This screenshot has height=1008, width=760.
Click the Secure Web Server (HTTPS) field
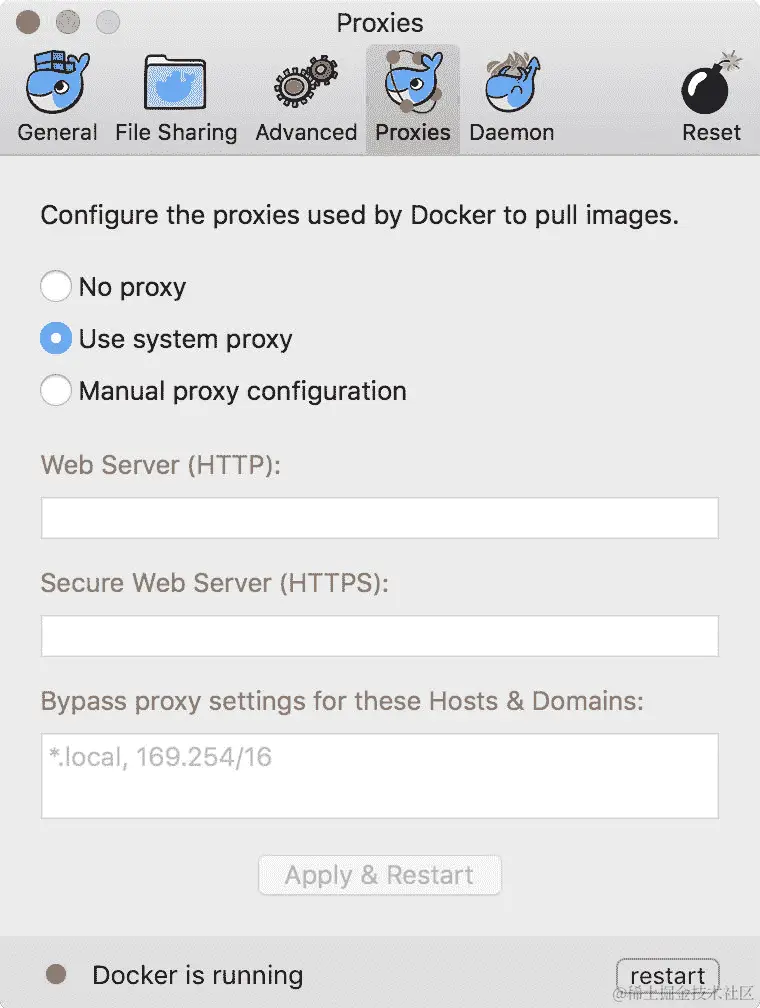click(379, 636)
